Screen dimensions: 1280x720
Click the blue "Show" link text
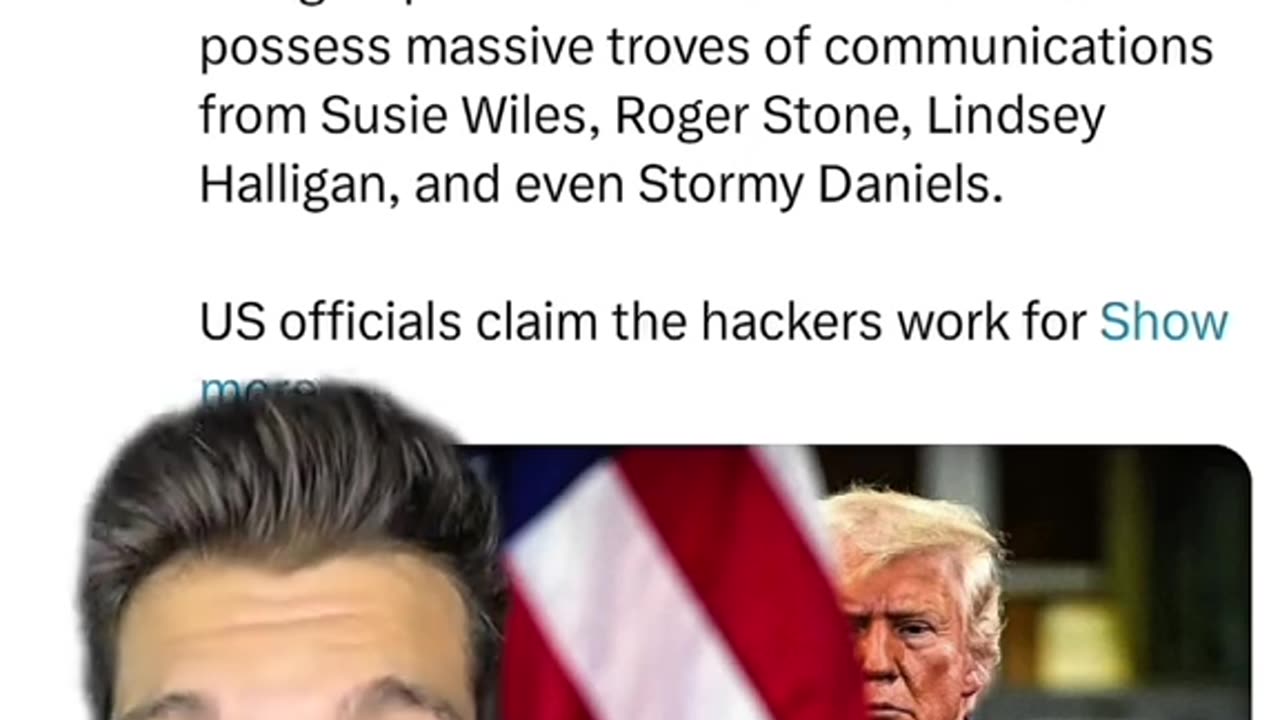1164,322
